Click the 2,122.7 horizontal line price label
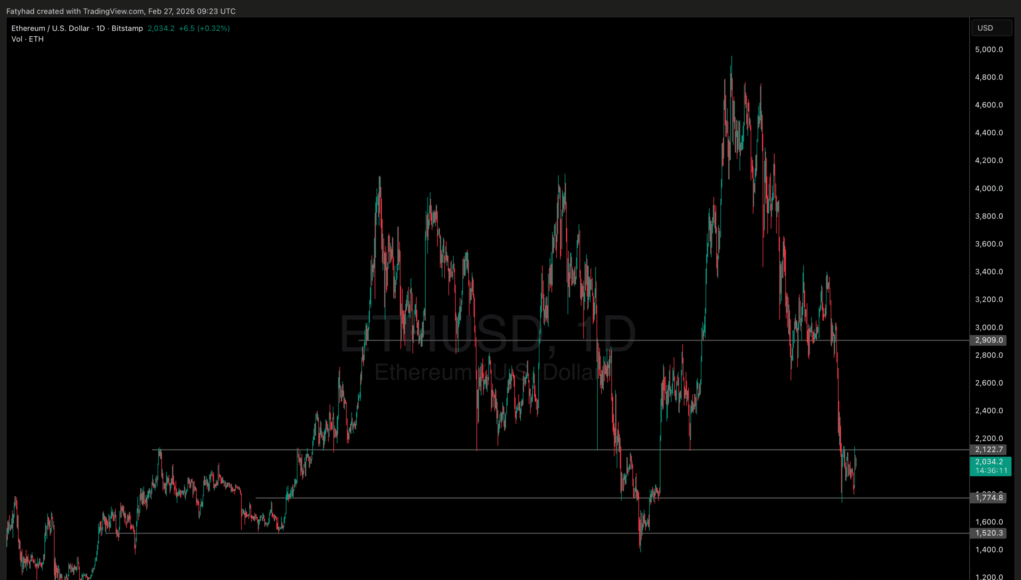 click(x=988, y=450)
